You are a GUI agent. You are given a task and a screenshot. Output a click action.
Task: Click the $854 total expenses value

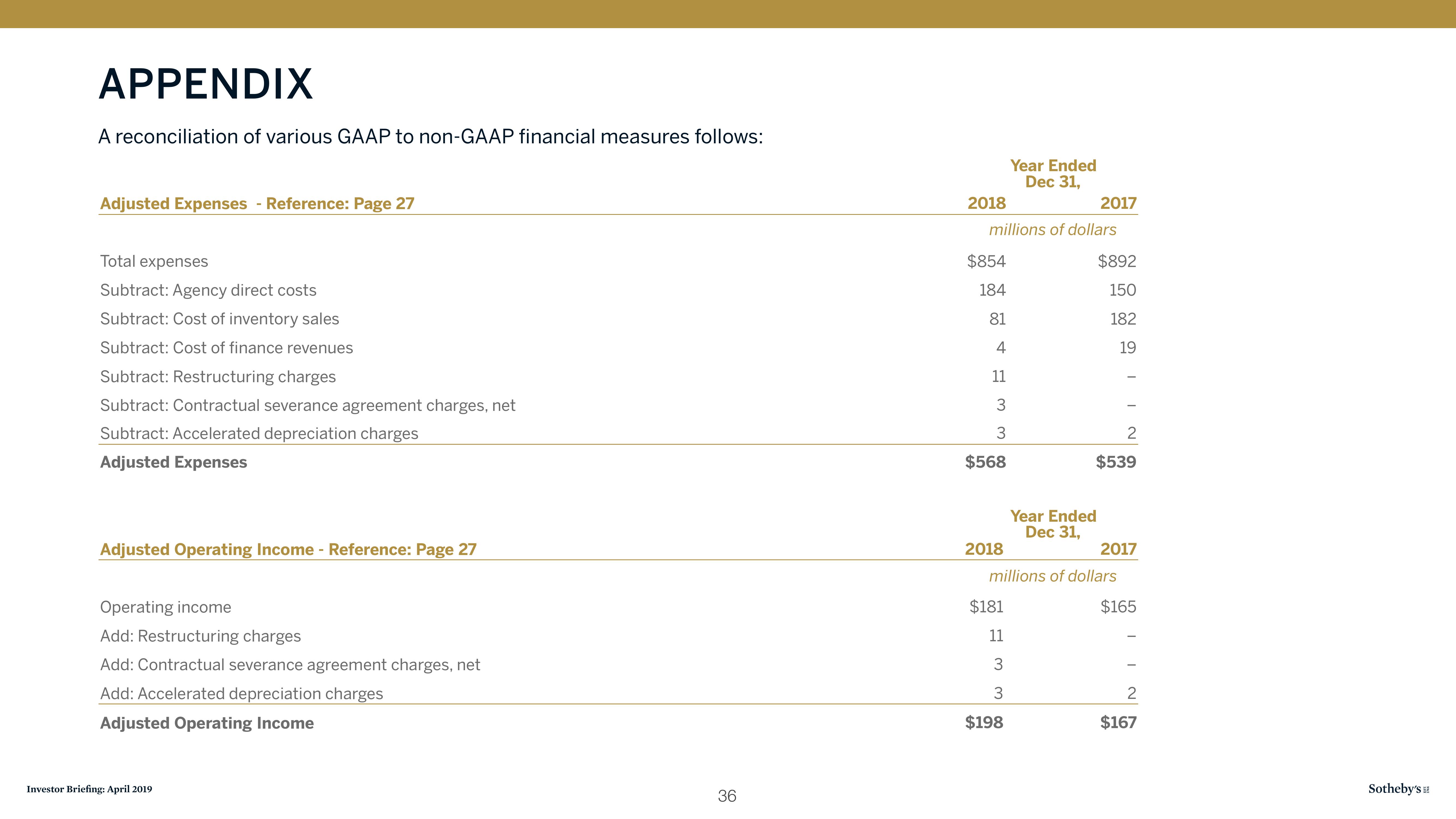point(986,261)
